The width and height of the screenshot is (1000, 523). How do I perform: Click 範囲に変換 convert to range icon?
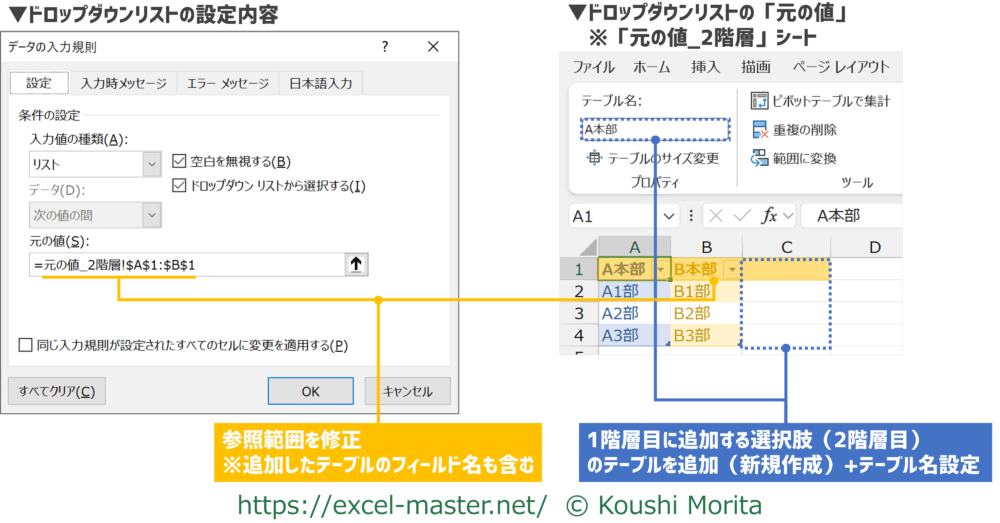758,158
